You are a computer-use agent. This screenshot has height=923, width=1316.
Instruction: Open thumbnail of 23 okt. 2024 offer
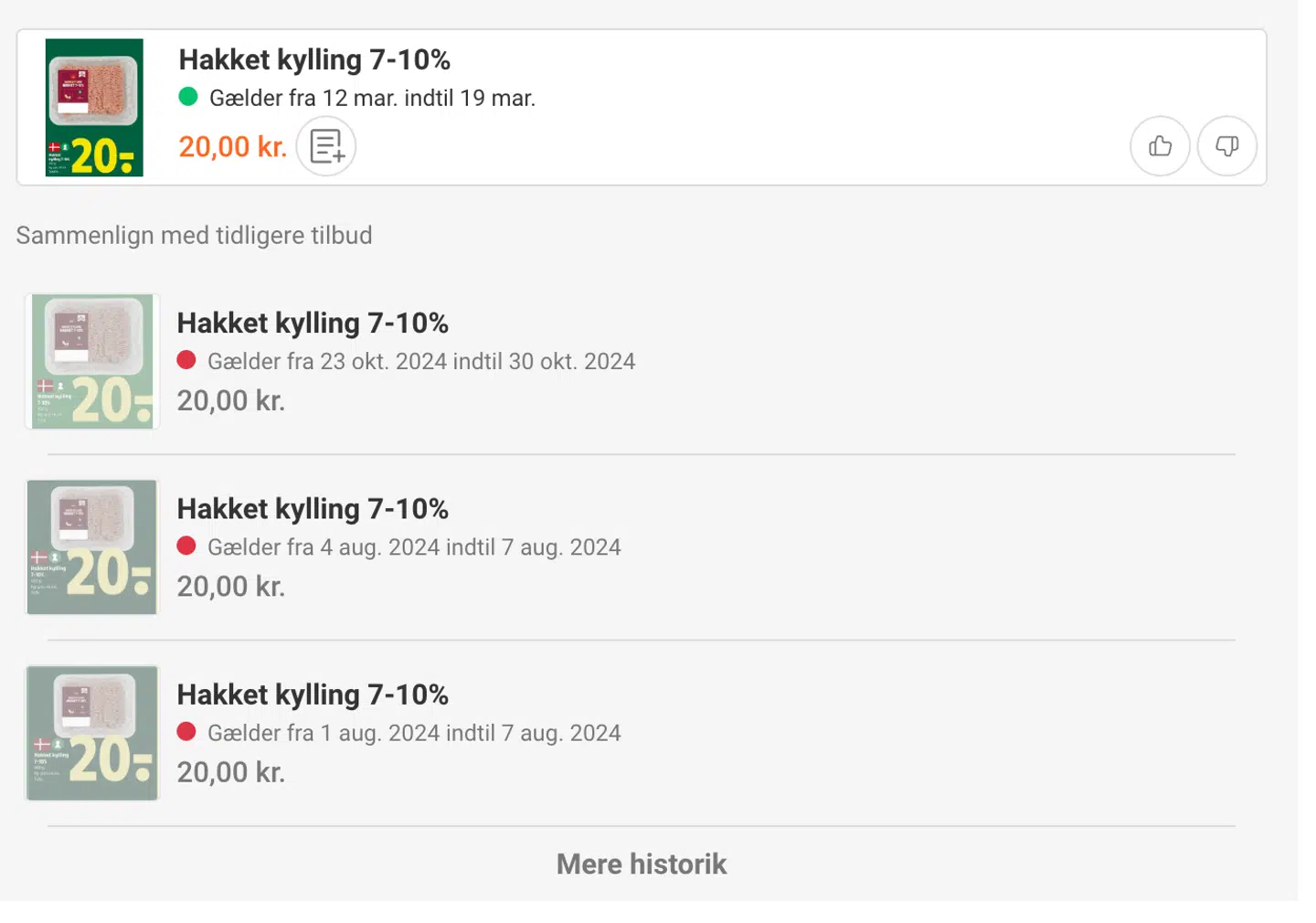pos(92,361)
